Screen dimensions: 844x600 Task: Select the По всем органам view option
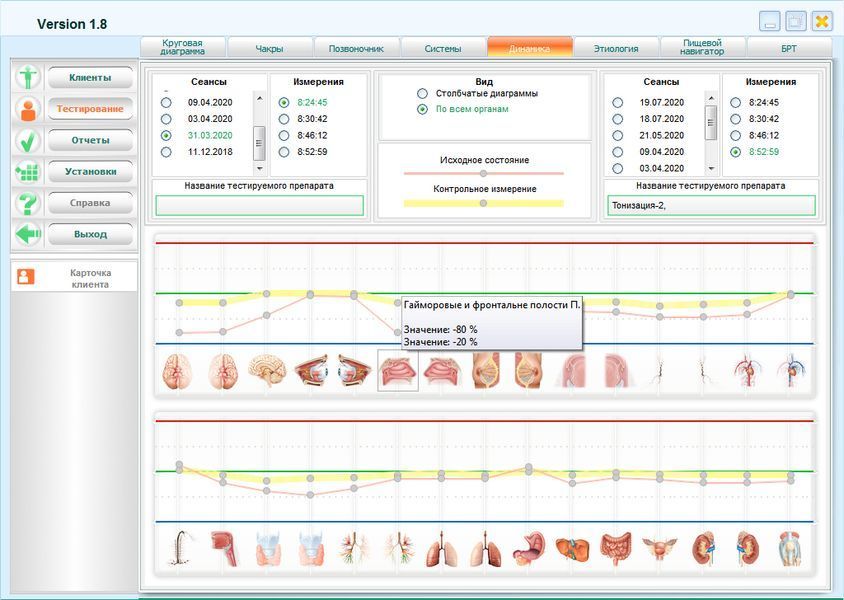[423, 109]
